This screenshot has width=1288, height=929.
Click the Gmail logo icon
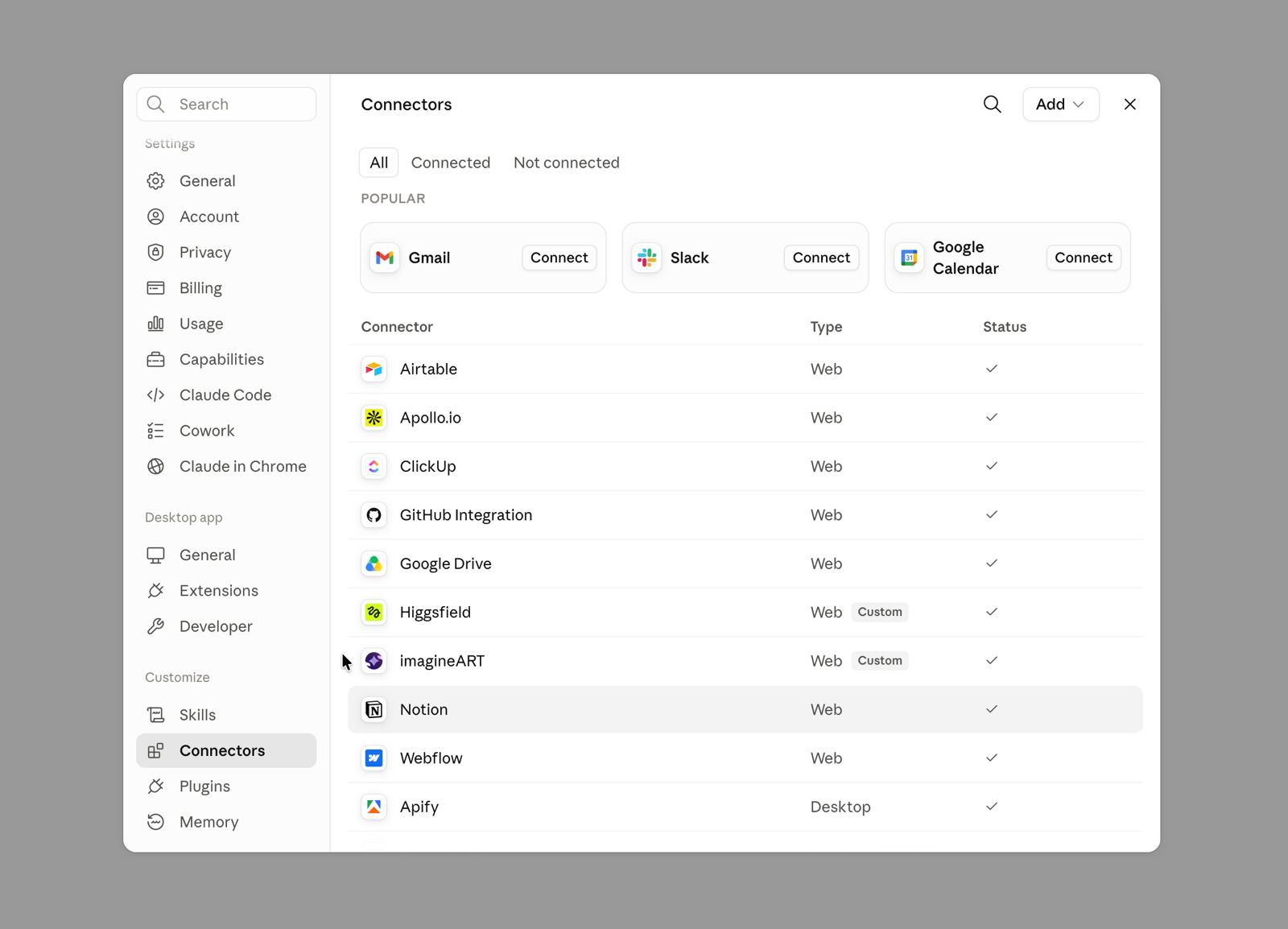click(385, 258)
